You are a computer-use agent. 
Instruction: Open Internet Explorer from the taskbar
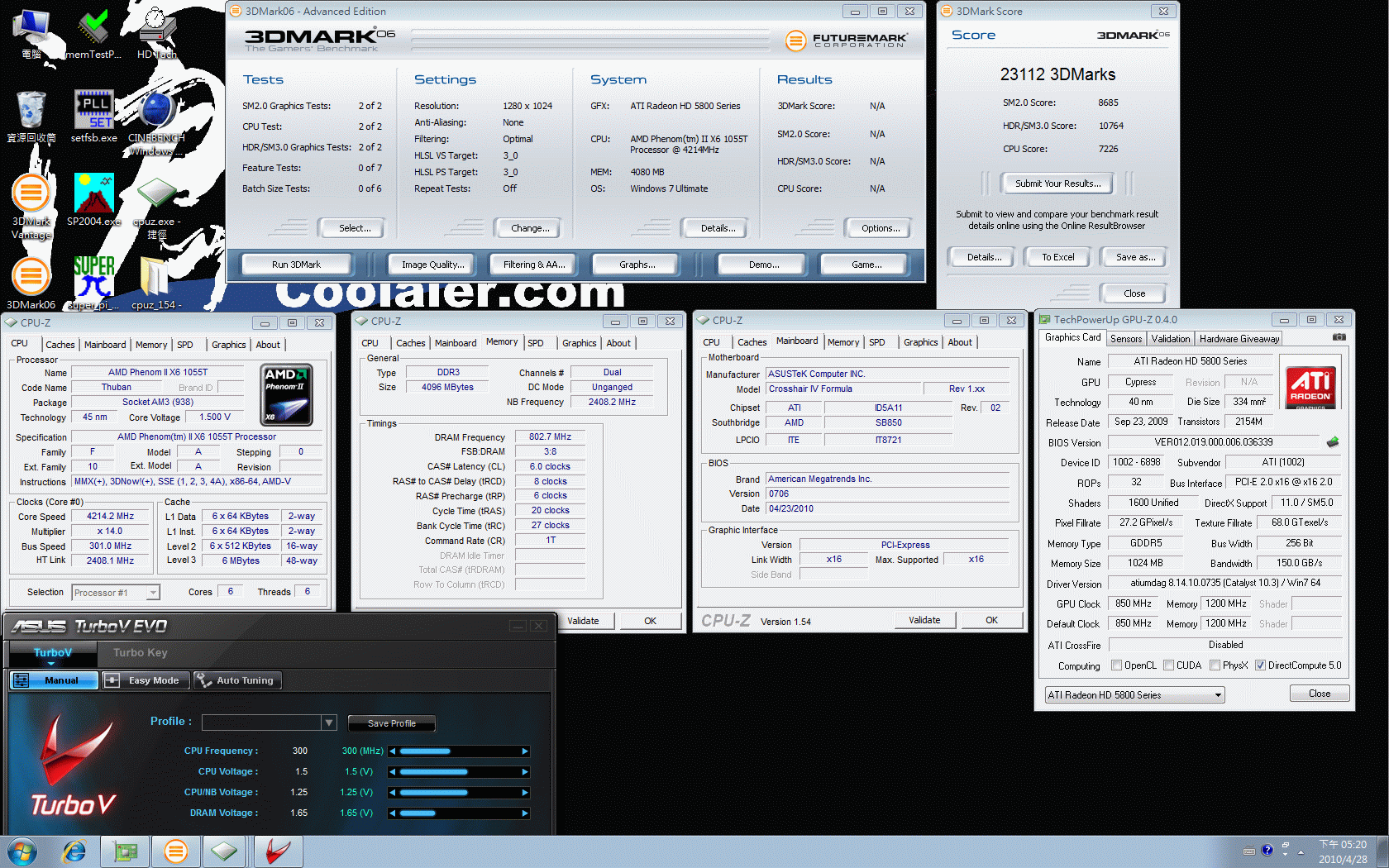[x=74, y=851]
